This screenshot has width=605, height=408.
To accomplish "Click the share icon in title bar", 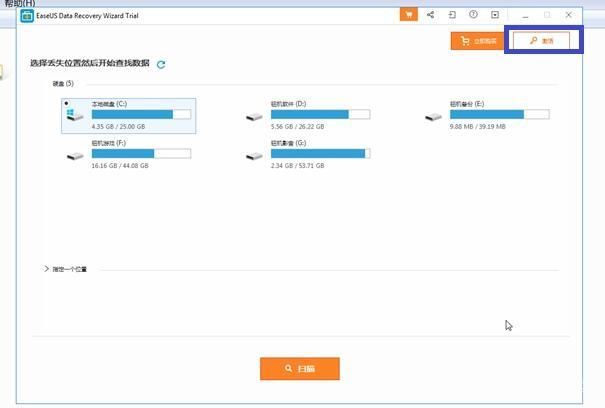I will (x=431, y=15).
